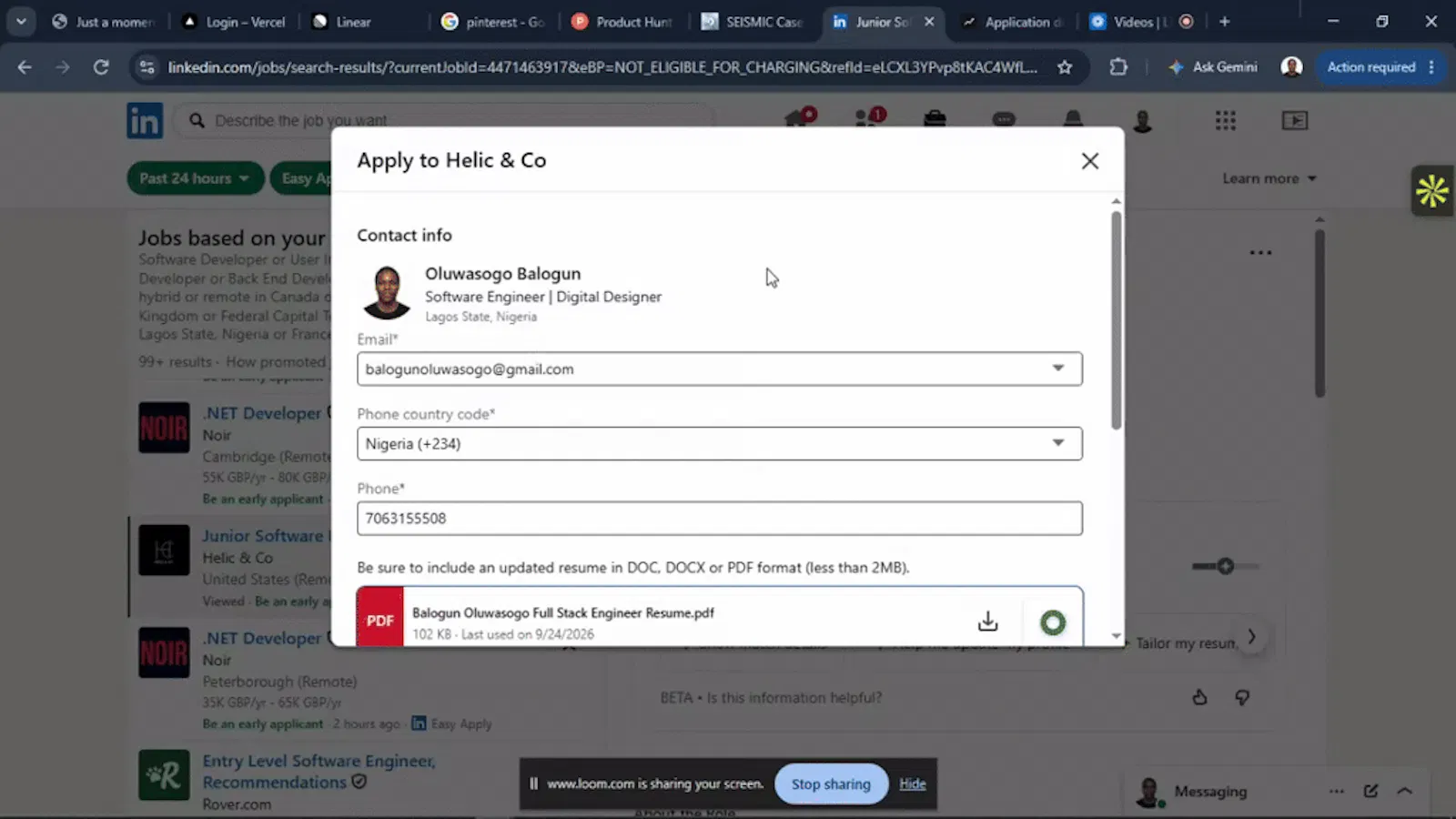Open the Me profile icon in navbar
The image size is (1456, 819).
point(1142,120)
